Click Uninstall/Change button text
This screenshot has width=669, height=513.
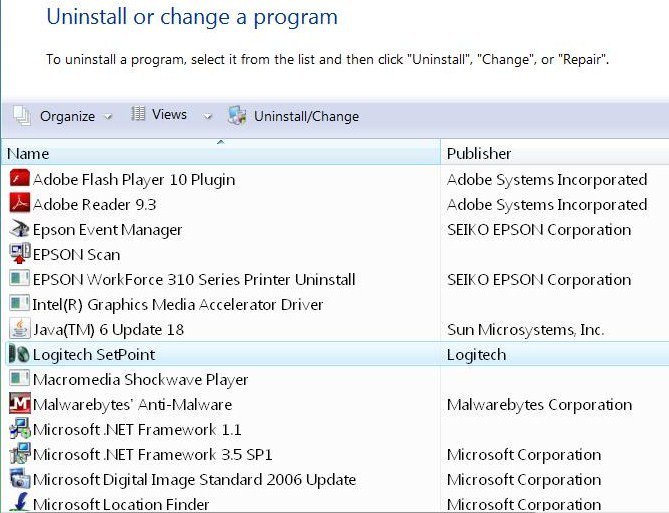click(x=306, y=116)
